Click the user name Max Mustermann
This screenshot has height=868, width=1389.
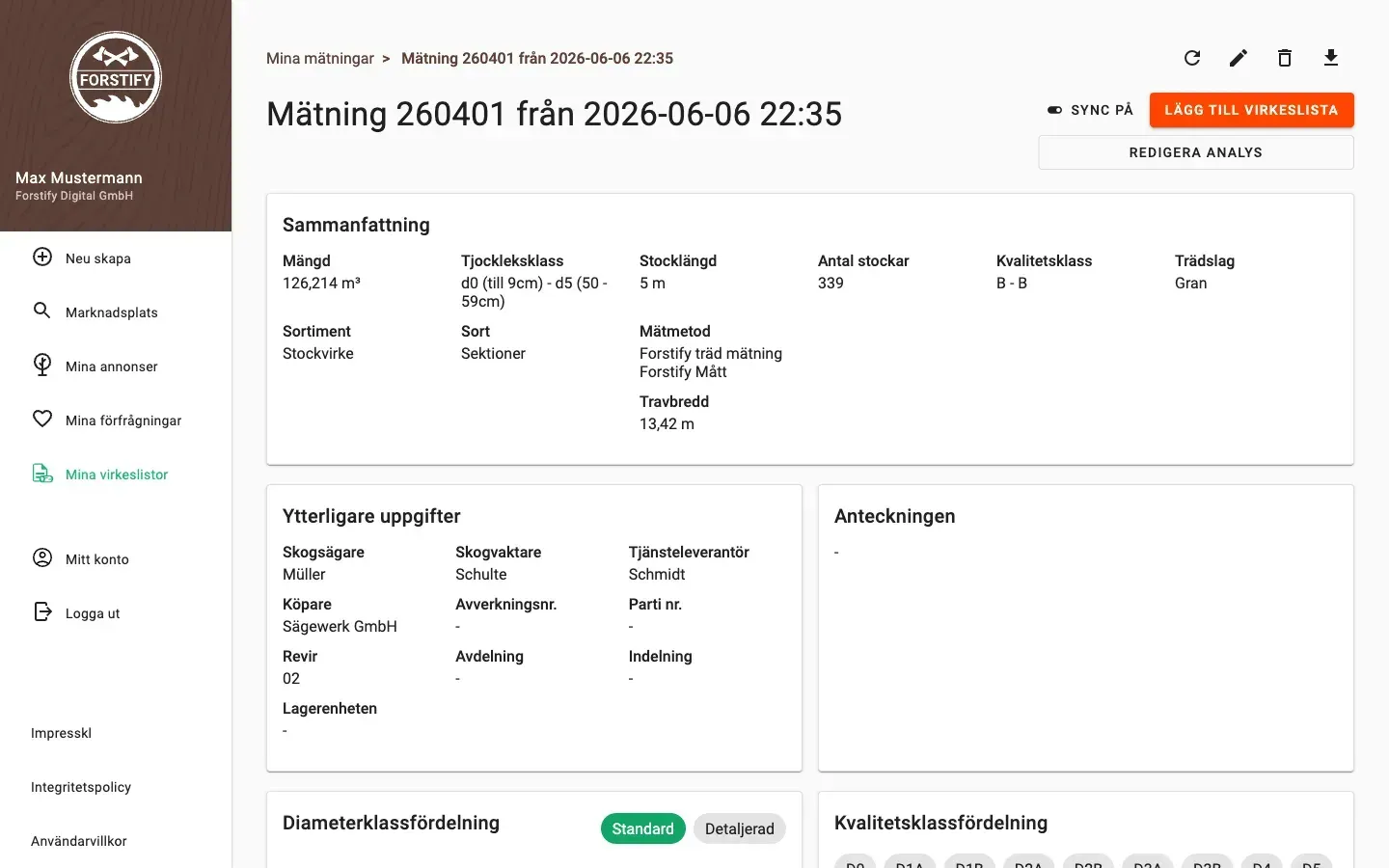coord(79,177)
